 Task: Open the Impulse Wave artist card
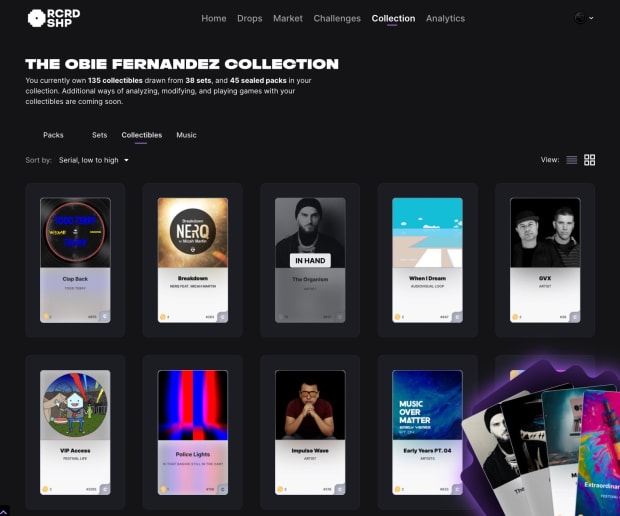[x=310, y=432]
